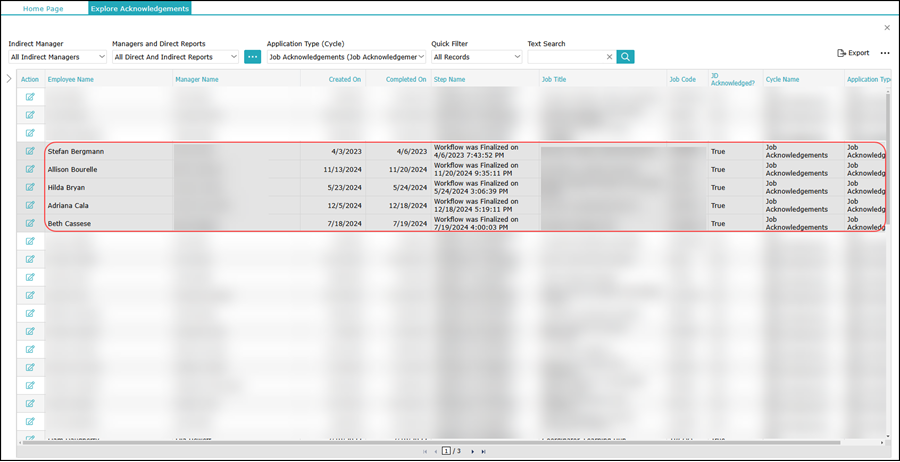Click edit icon for Stefan Bergmann row
900x462 pixels.
(30, 151)
